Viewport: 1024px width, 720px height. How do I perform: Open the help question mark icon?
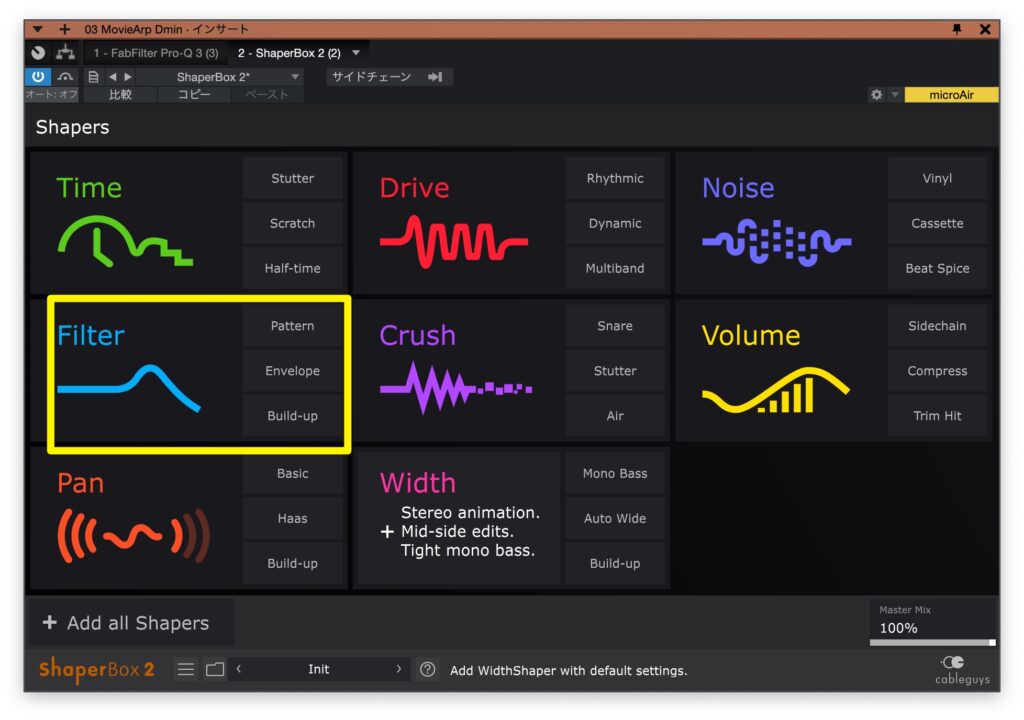[428, 670]
